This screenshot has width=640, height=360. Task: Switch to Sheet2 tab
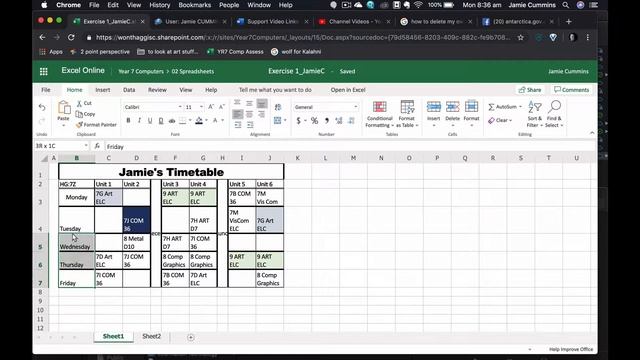coord(151,336)
